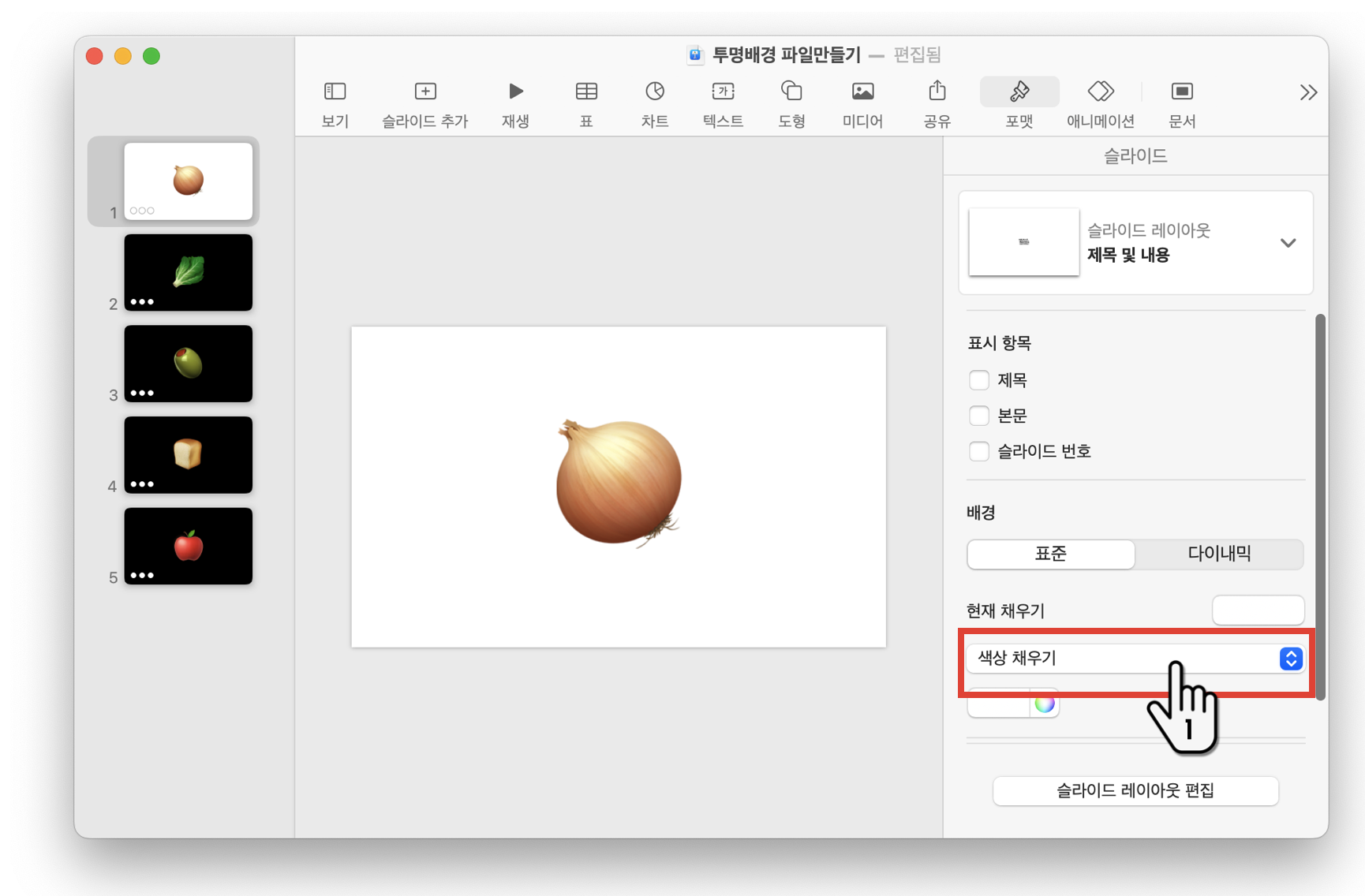Select slide 3 with the olive thumbnail
This screenshot has width=1365, height=896.
click(x=188, y=364)
